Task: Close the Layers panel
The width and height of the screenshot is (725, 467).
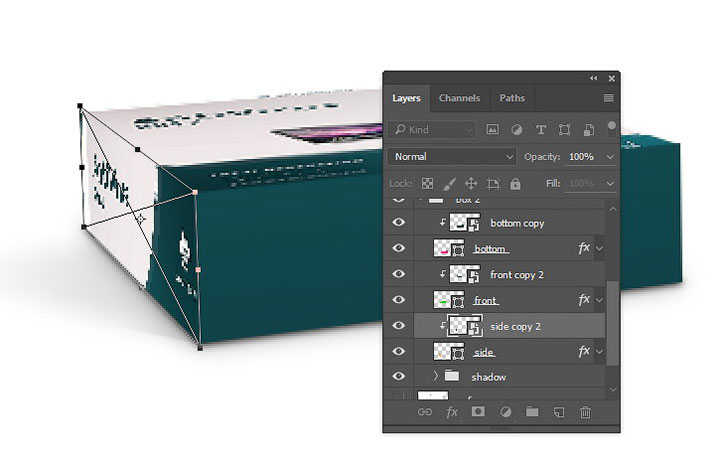Action: click(x=611, y=79)
